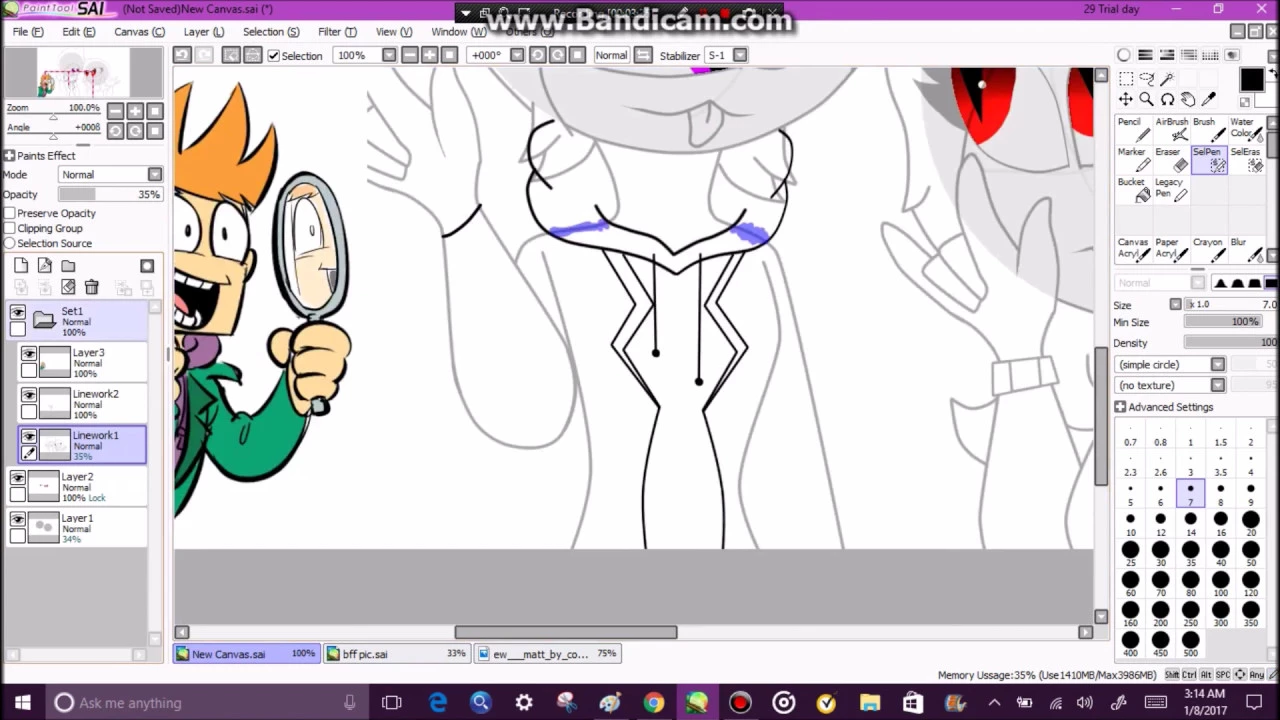Select the Crayon brush

[1209, 249]
